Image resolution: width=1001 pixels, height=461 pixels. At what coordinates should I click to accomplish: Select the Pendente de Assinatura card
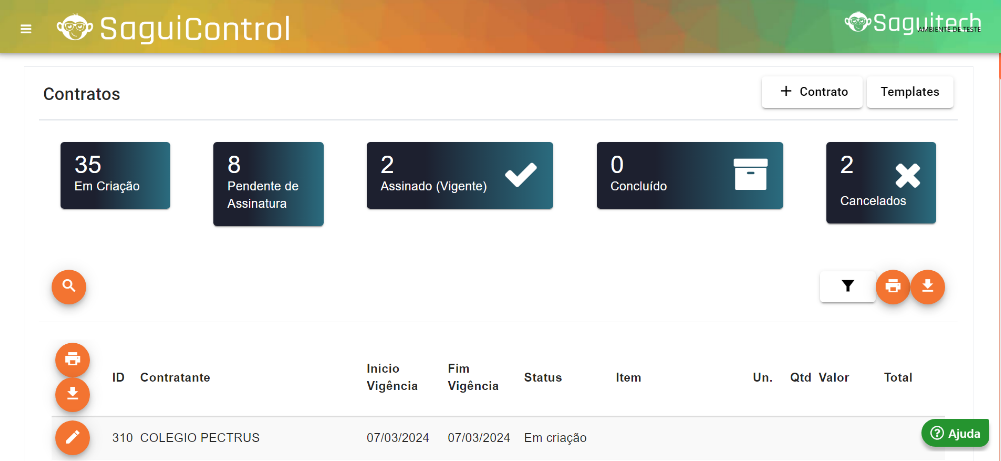point(268,184)
